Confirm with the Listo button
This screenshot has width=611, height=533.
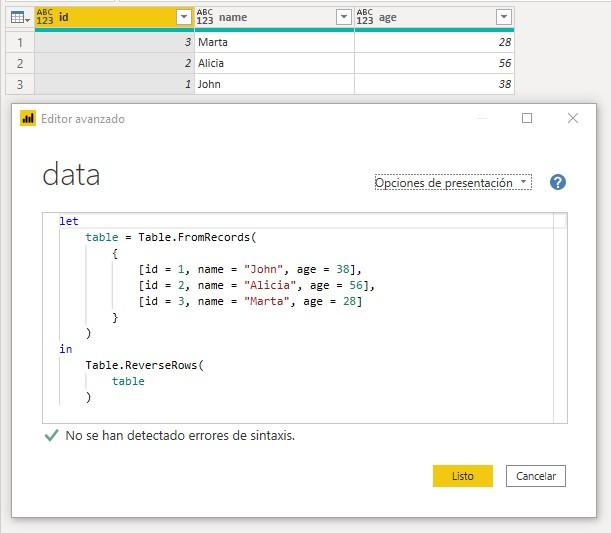(x=463, y=476)
